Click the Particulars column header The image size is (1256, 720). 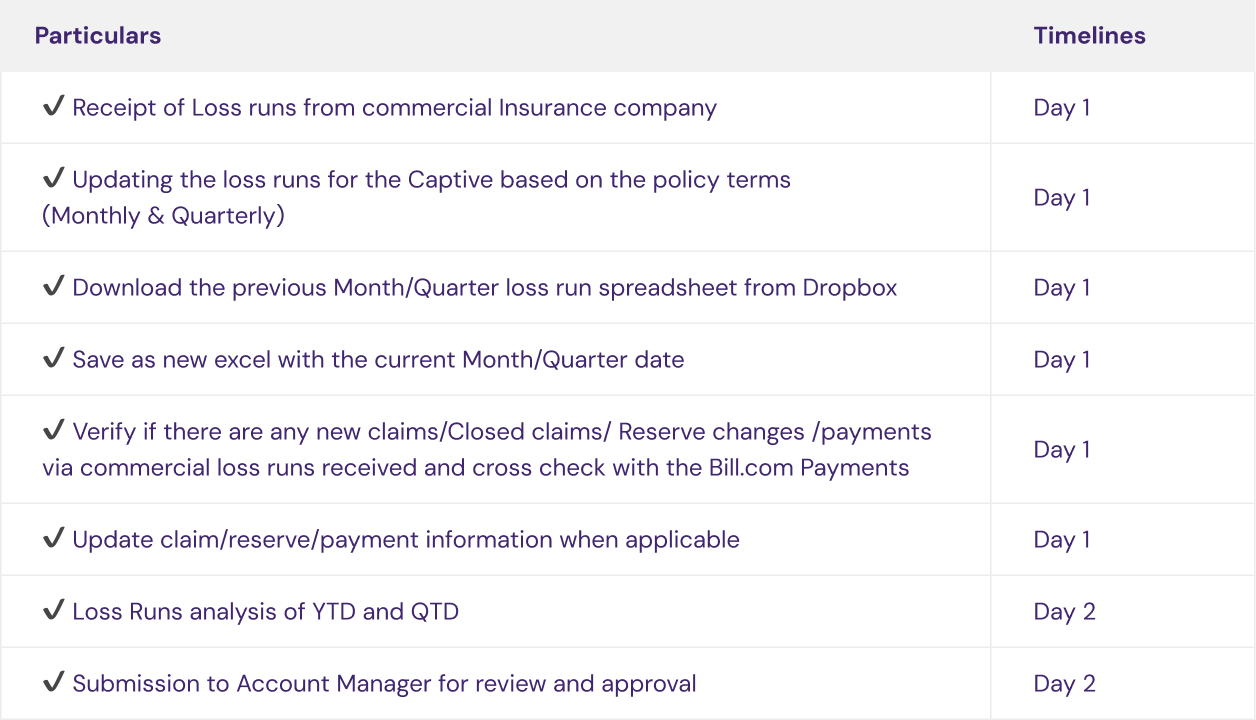(98, 36)
